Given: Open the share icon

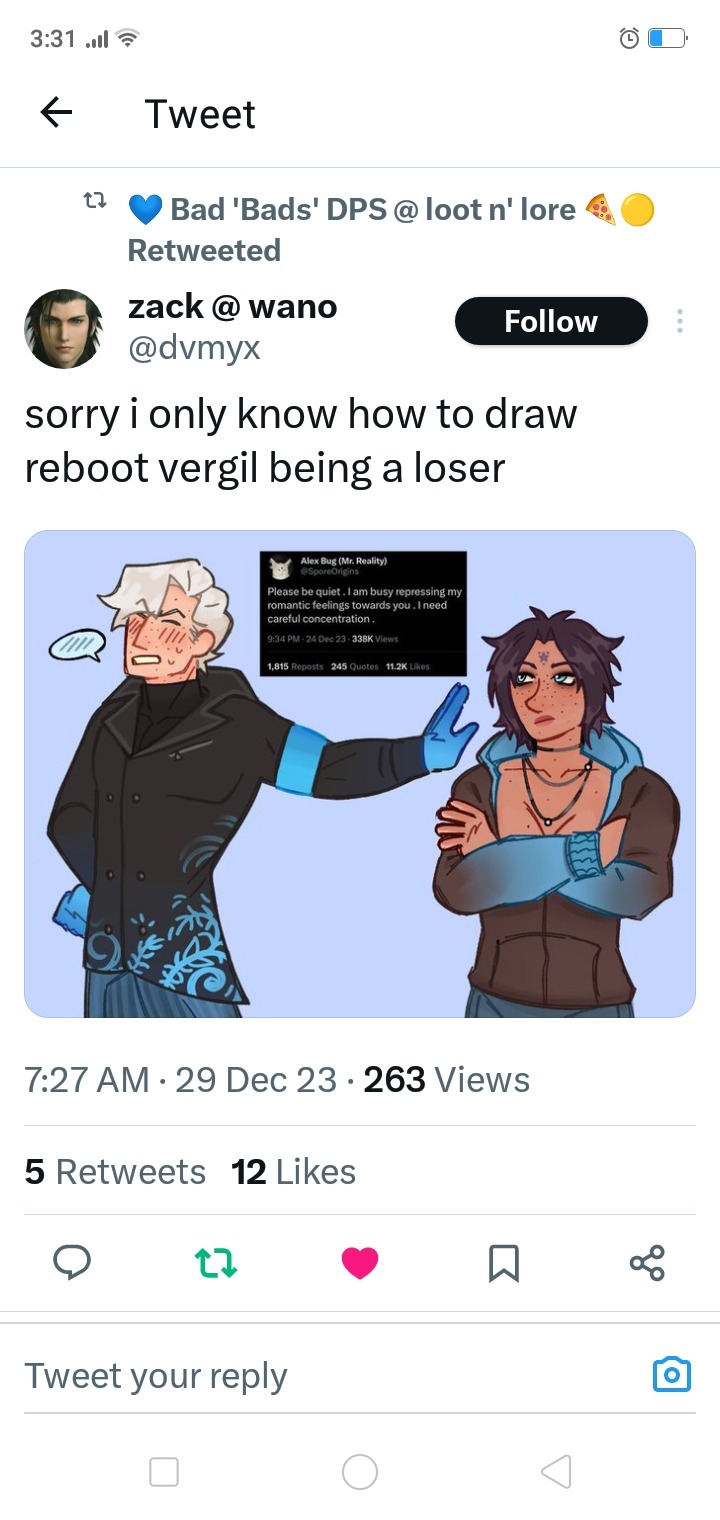Looking at the screenshot, I should (x=647, y=1262).
